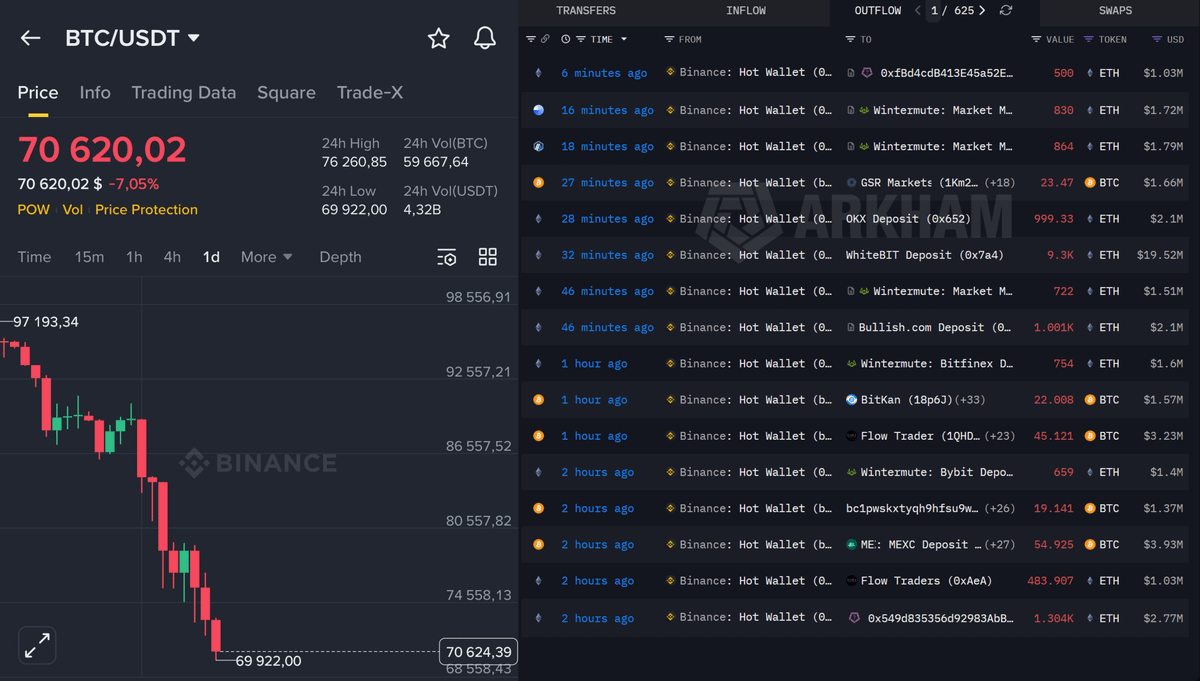Screen dimensions: 1200x681
Task: Open the OKX Deposit (0x652) entity
Action: pos(908,219)
